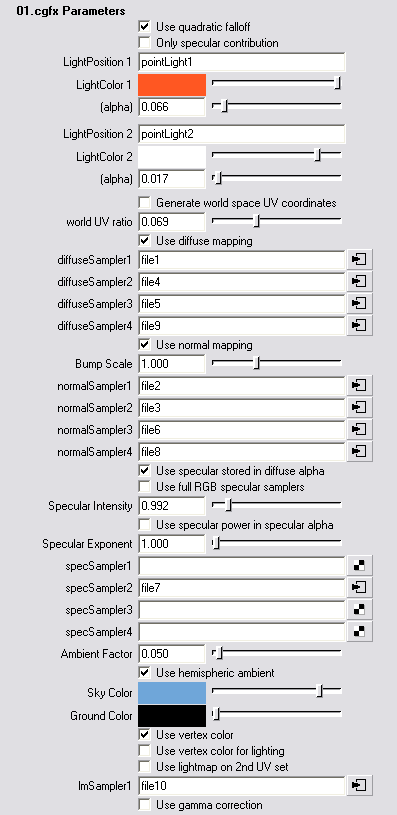Open the connection icon for diffuseSampler4 file9
Viewport: 397px width, 815px height.
click(359, 325)
